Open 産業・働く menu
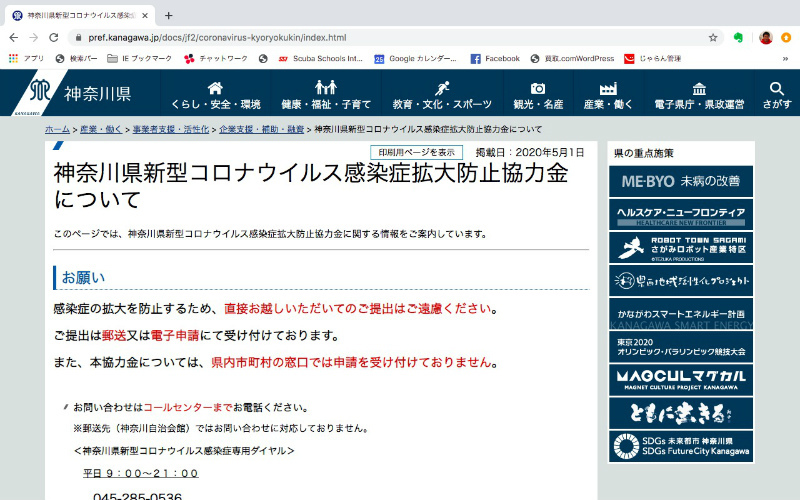 pyautogui.click(x=608, y=95)
